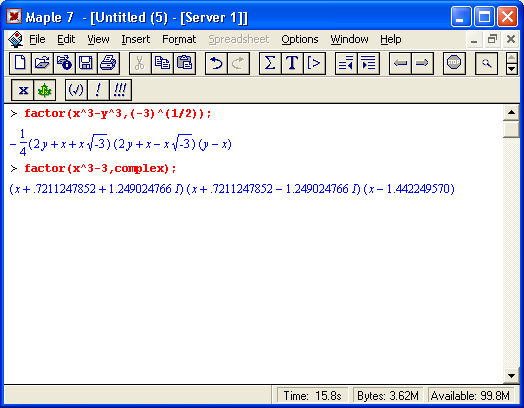Open the Format menu

(179, 39)
